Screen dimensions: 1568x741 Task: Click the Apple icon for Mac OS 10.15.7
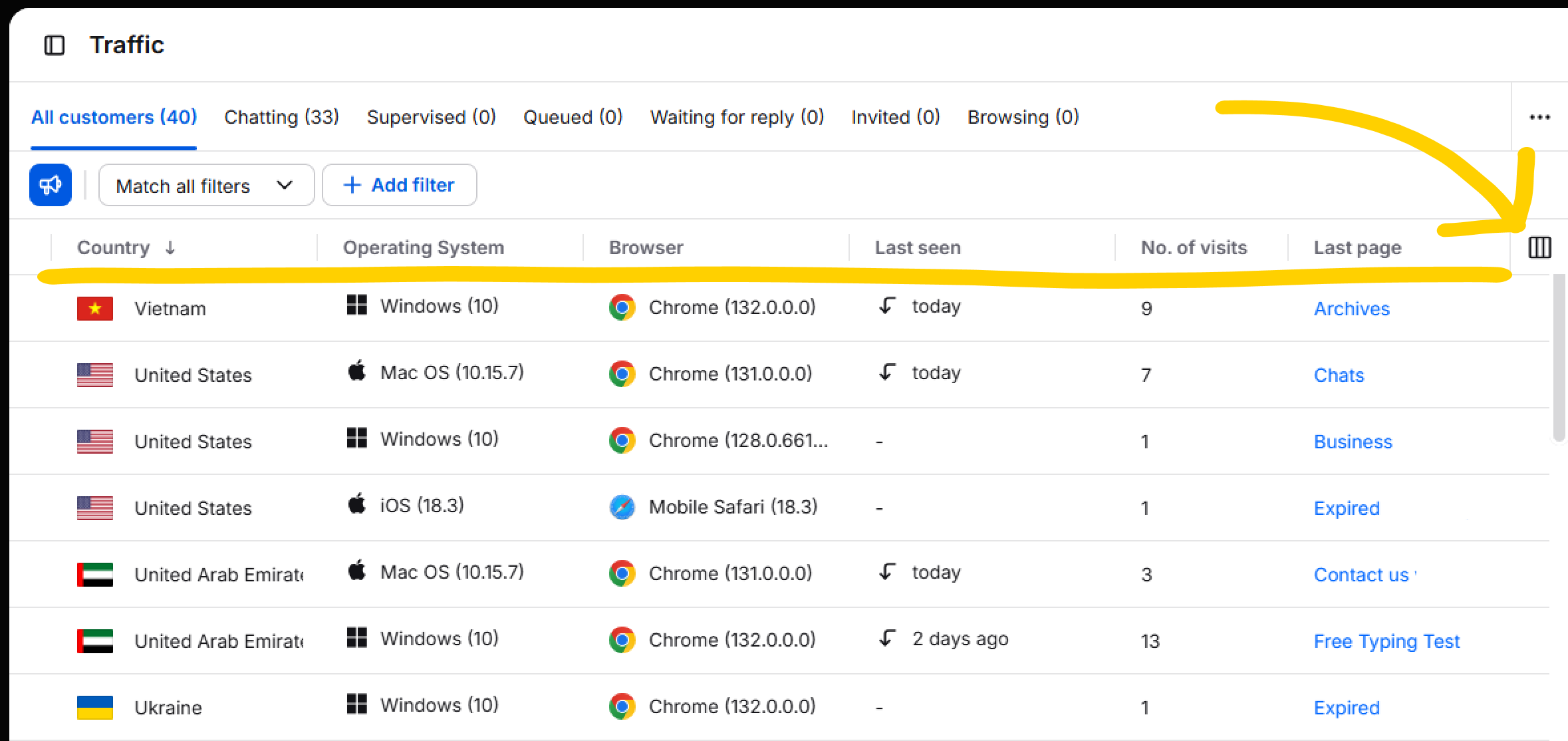click(357, 372)
